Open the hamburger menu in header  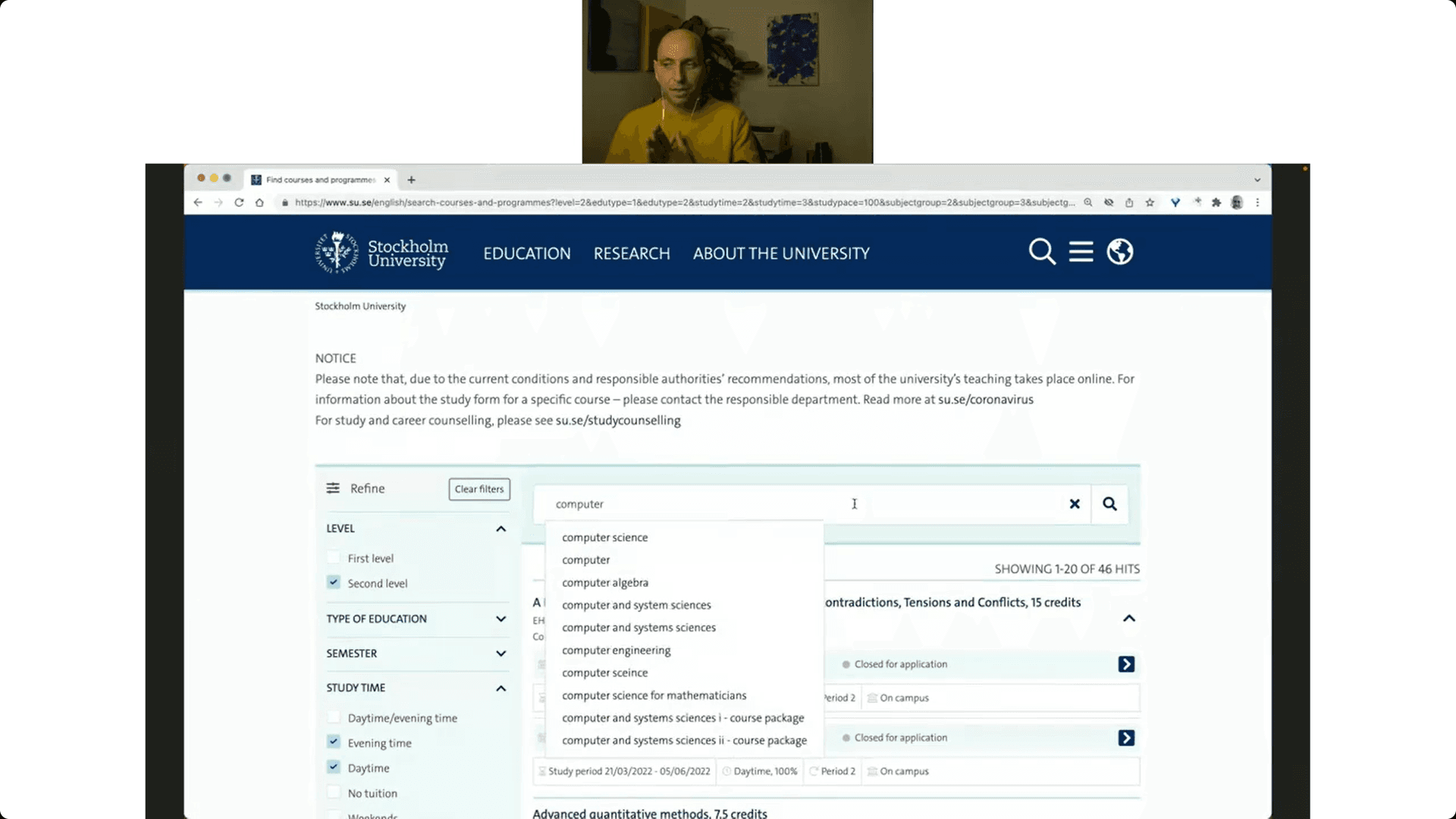1081,252
